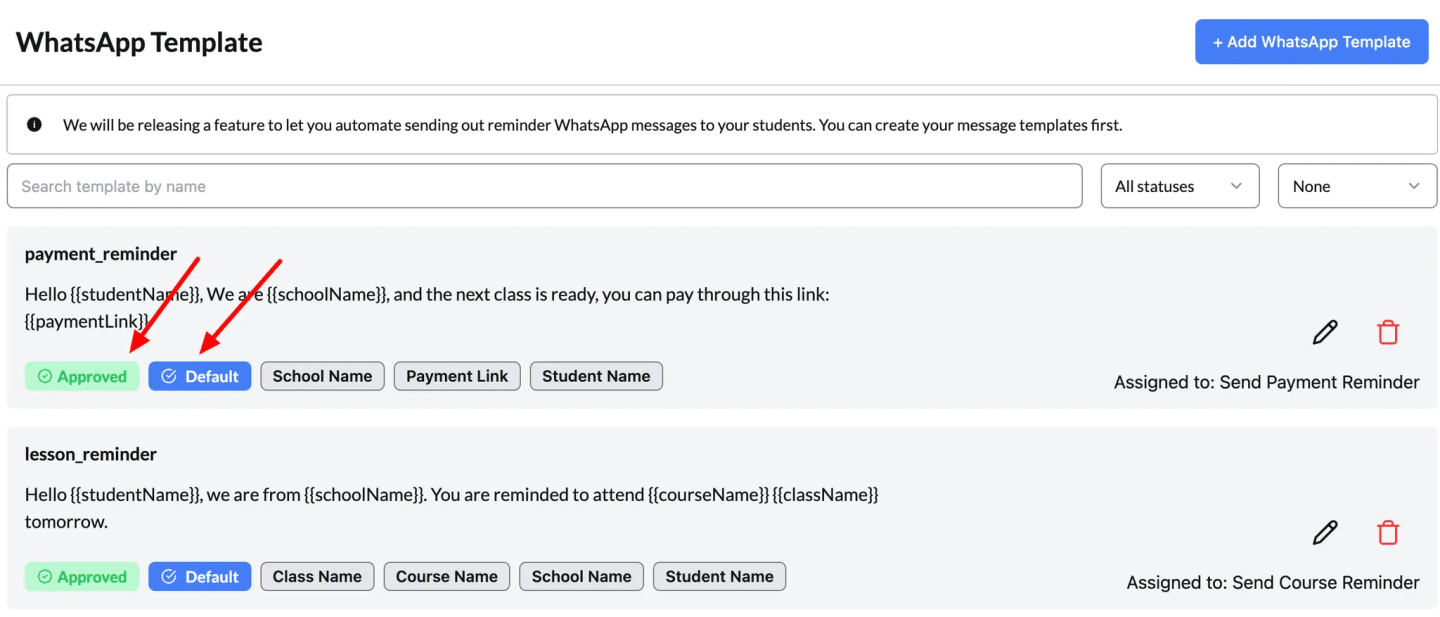
Task: Delete the payment_reminder template with trash icon
Action: click(x=1388, y=333)
